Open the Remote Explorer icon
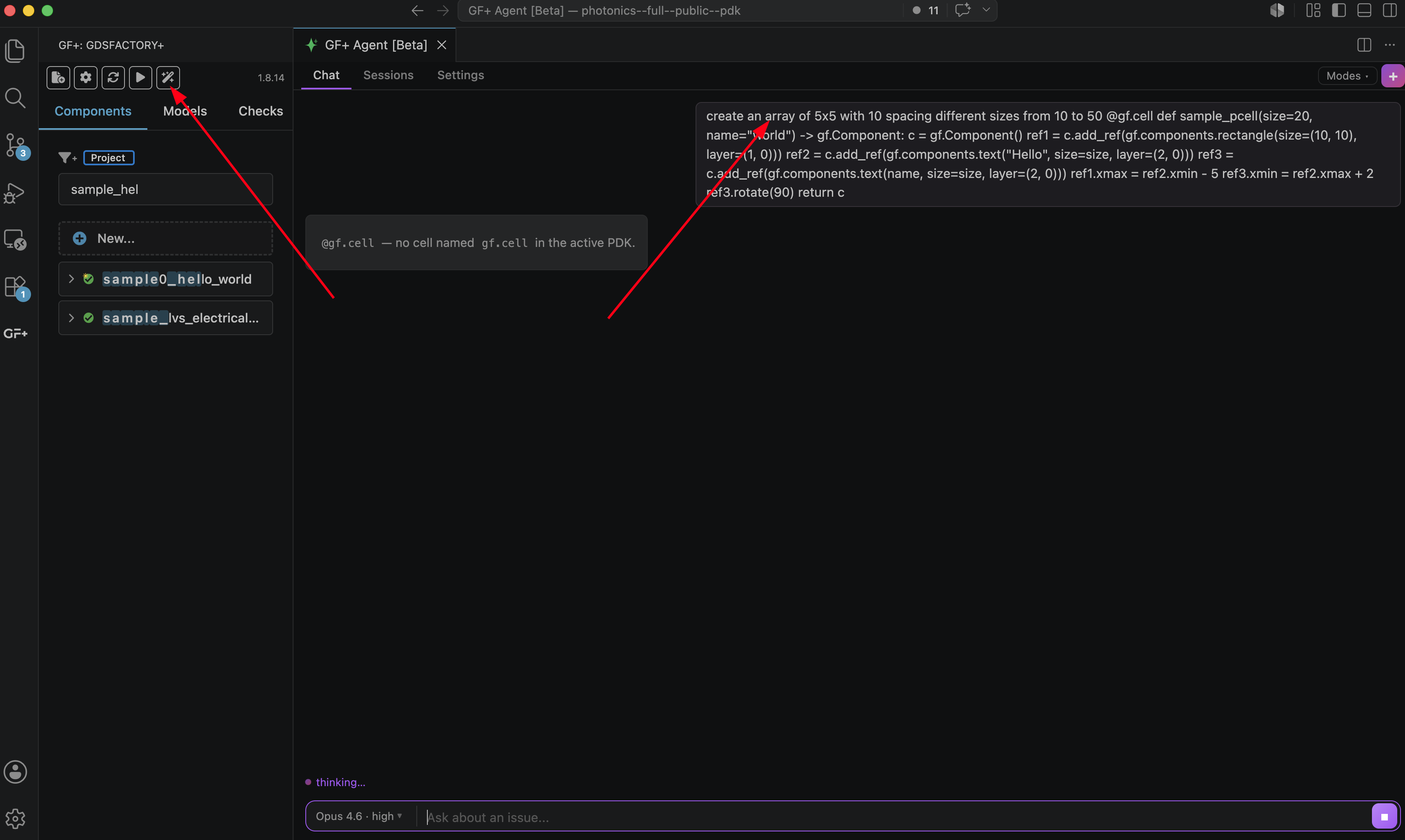This screenshot has height=840, width=1405. (15, 240)
